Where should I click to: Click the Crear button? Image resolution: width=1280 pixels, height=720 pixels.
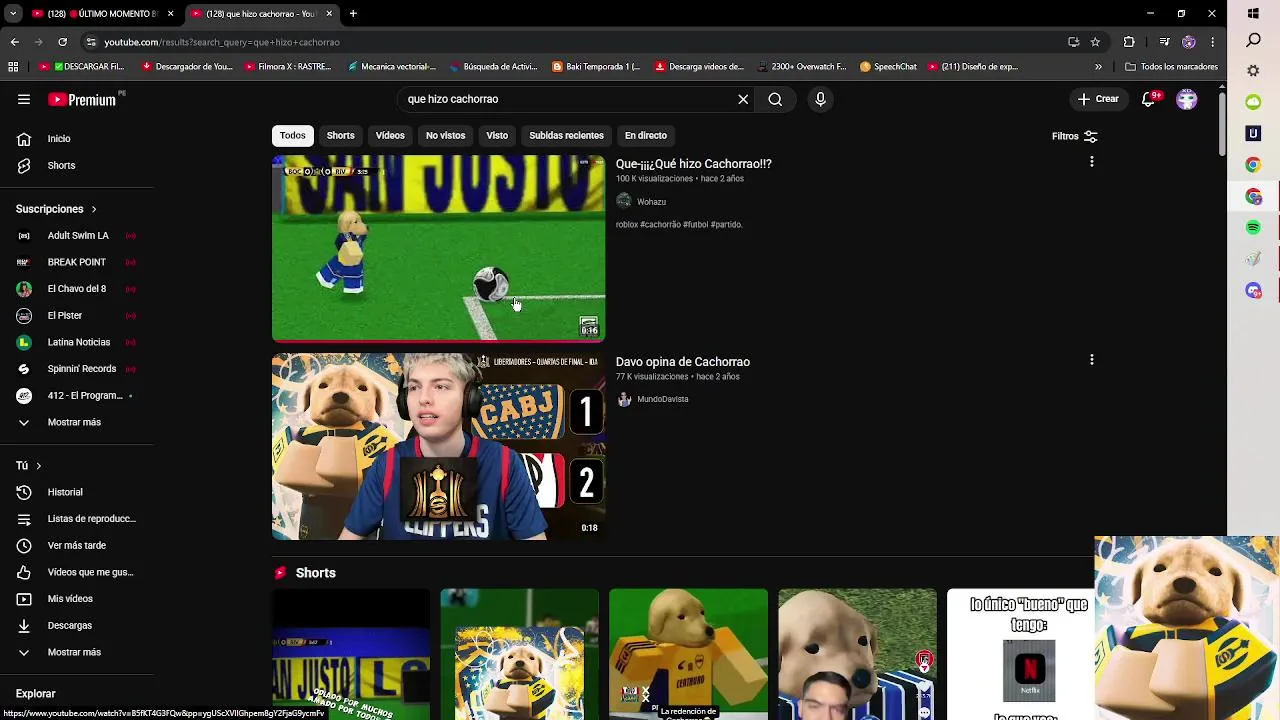pyautogui.click(x=1098, y=99)
